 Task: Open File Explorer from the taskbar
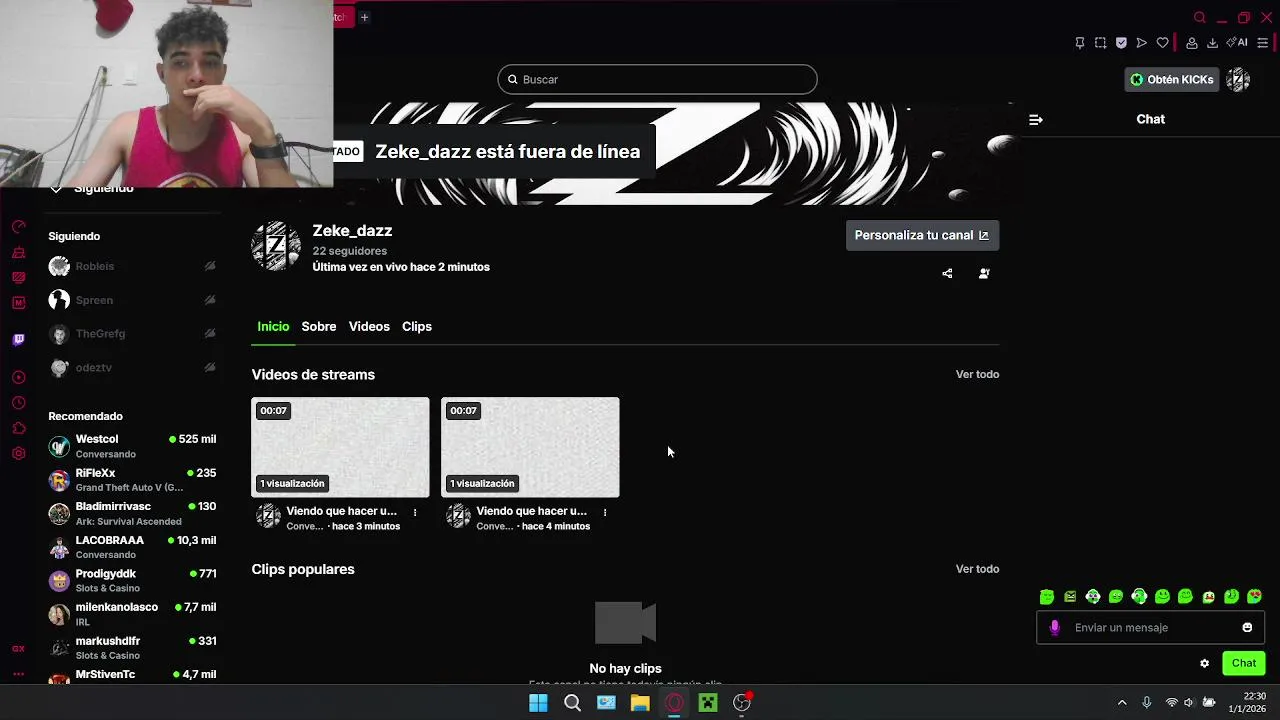click(640, 703)
